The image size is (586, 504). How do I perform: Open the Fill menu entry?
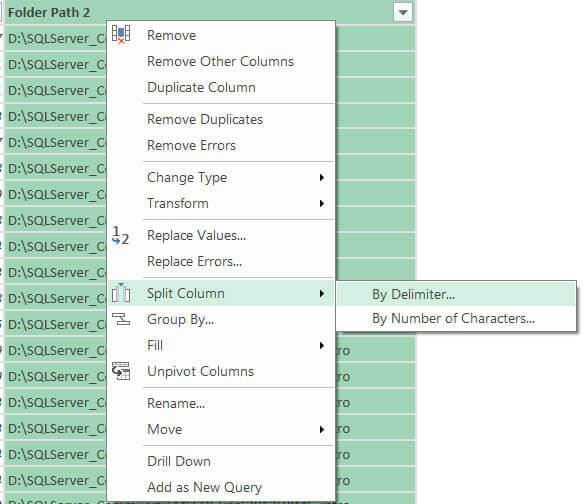click(x=221, y=345)
